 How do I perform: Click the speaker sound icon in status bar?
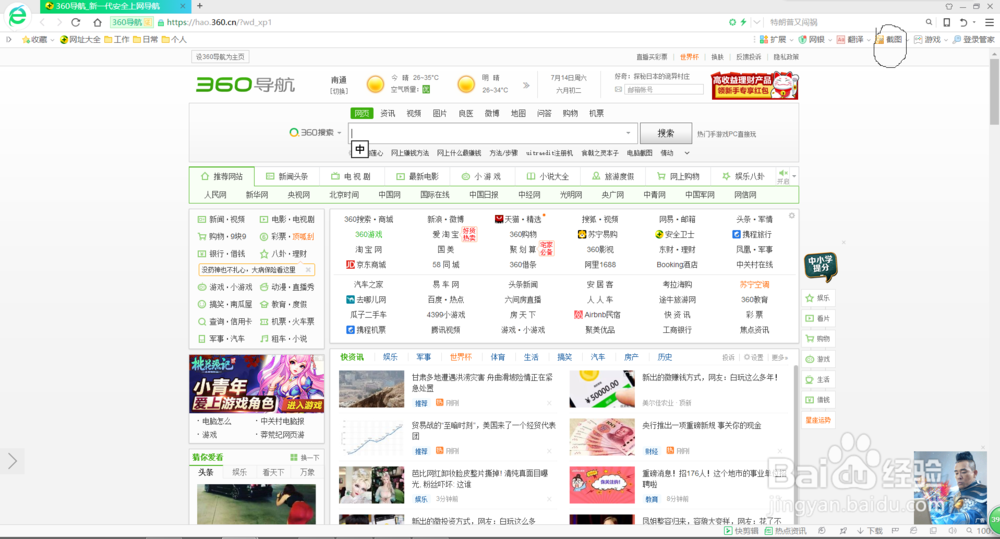(952, 531)
